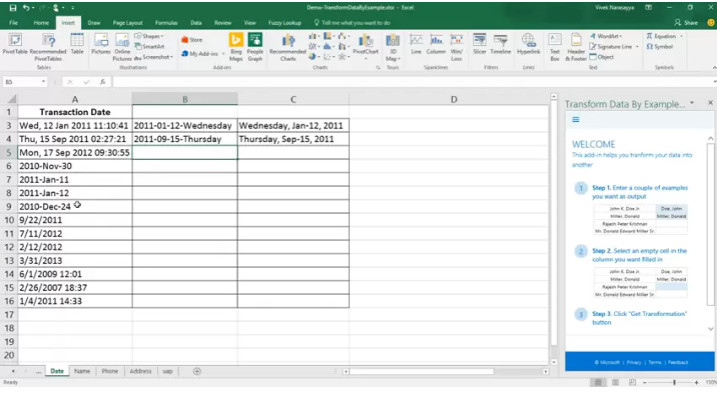
Task: Open Recommended Charts
Action: coord(288,47)
